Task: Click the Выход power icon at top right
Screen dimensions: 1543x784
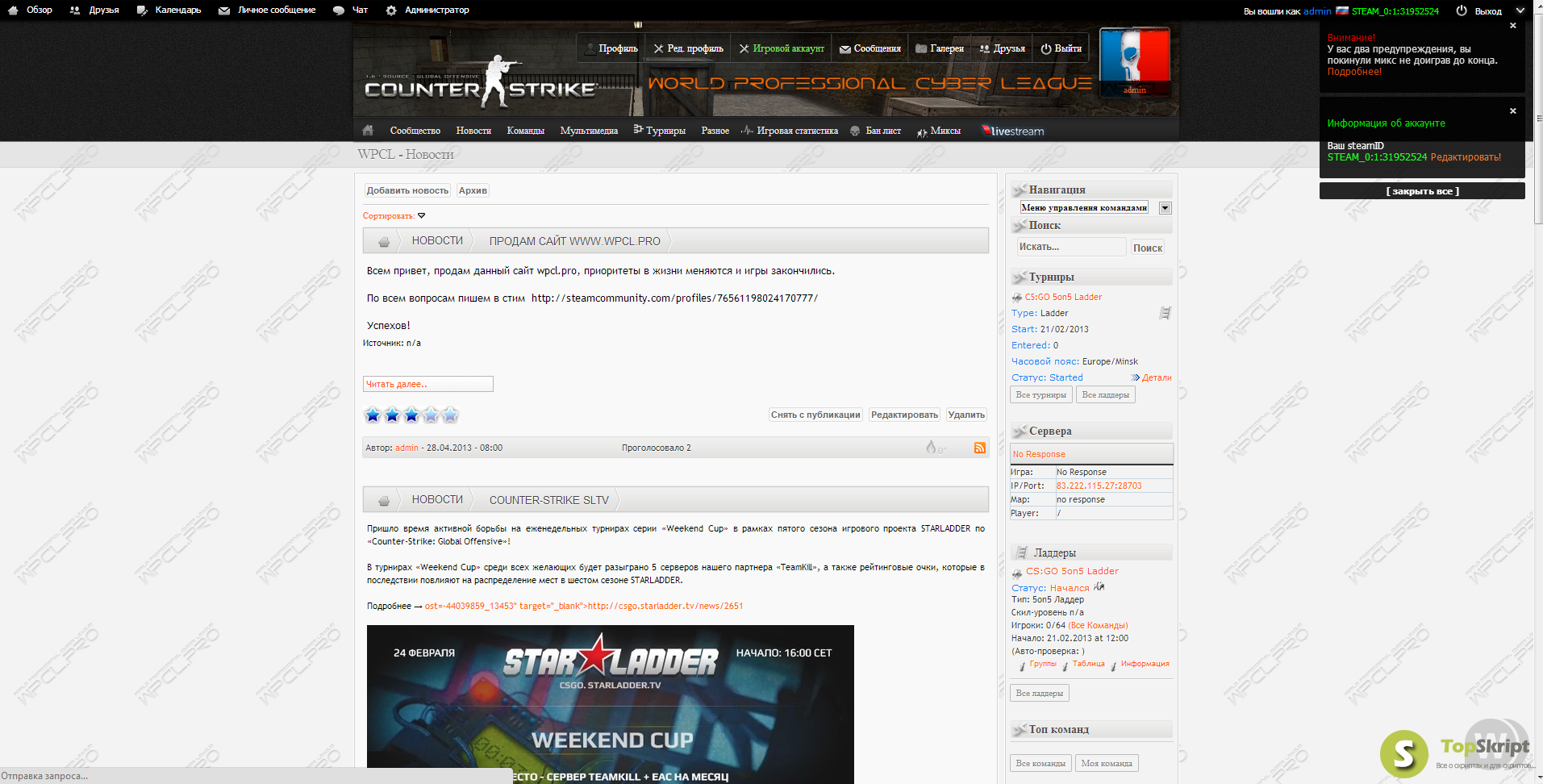Action: pyautogui.click(x=1462, y=10)
